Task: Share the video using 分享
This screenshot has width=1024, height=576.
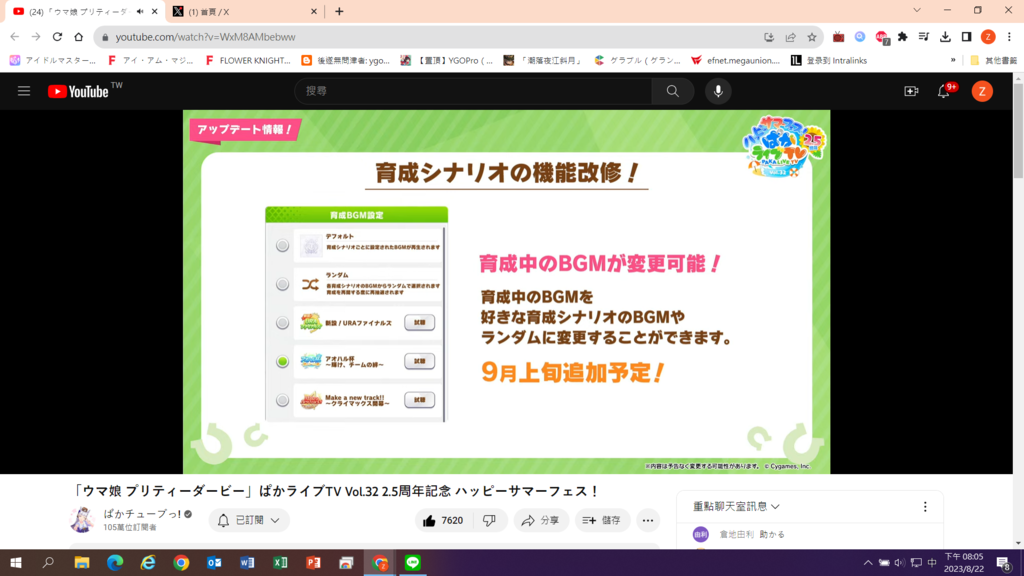Action: (540, 520)
